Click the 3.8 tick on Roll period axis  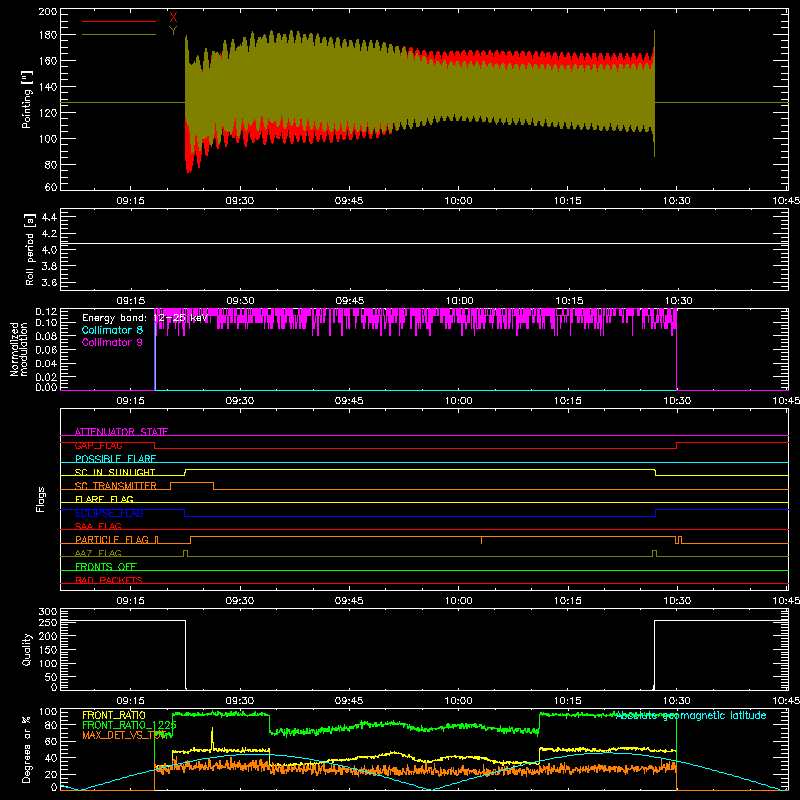[49, 266]
